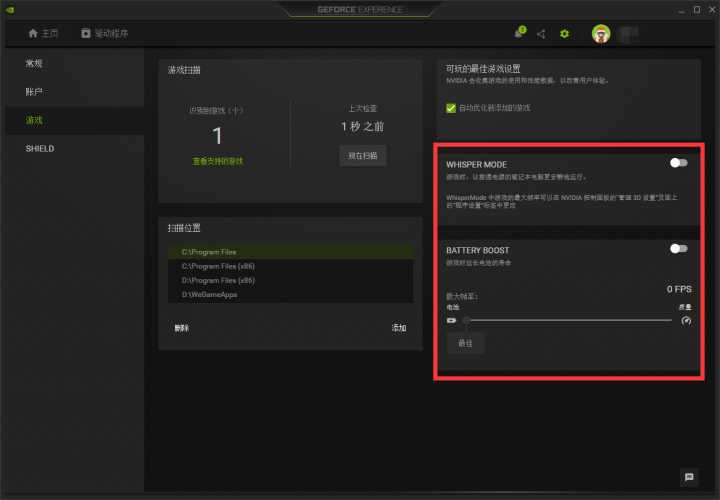Select the C:\Program Files scan location
The image size is (720, 500).
[291, 252]
